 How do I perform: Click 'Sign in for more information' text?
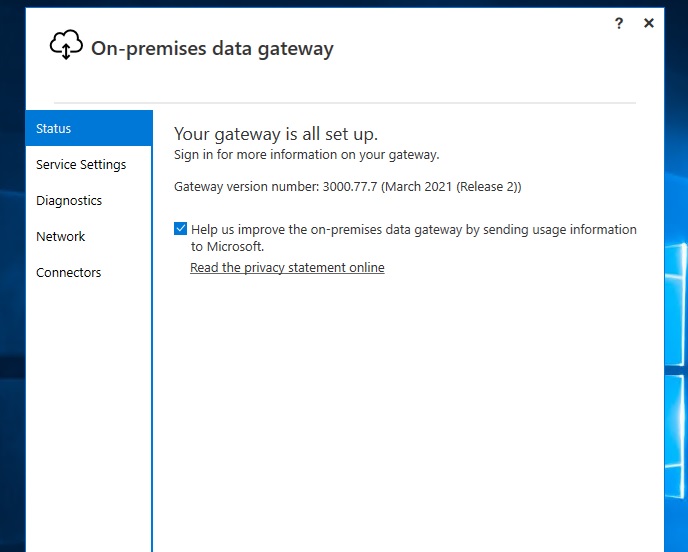click(306, 155)
